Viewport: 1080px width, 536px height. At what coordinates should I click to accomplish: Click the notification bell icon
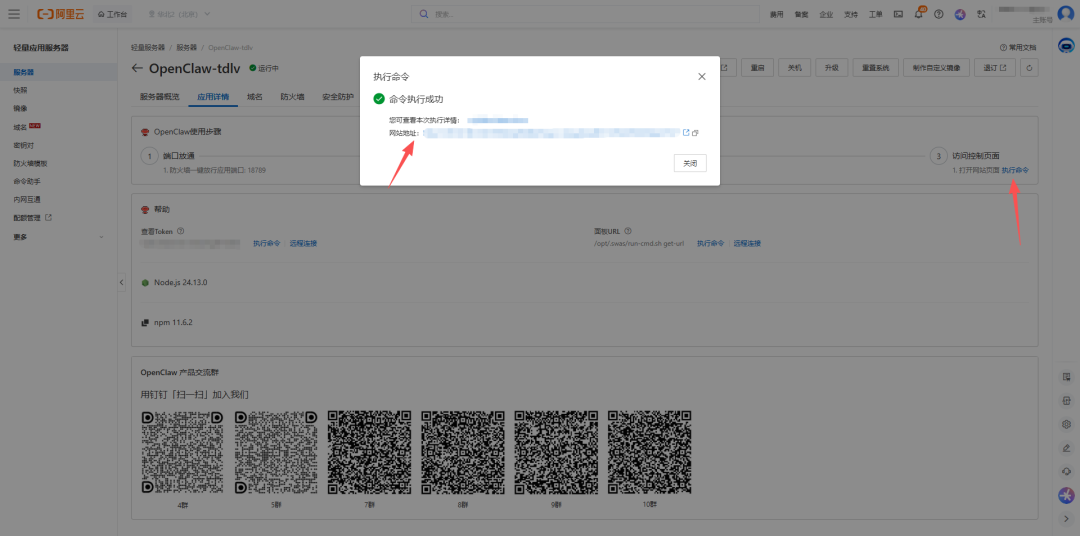coord(918,14)
